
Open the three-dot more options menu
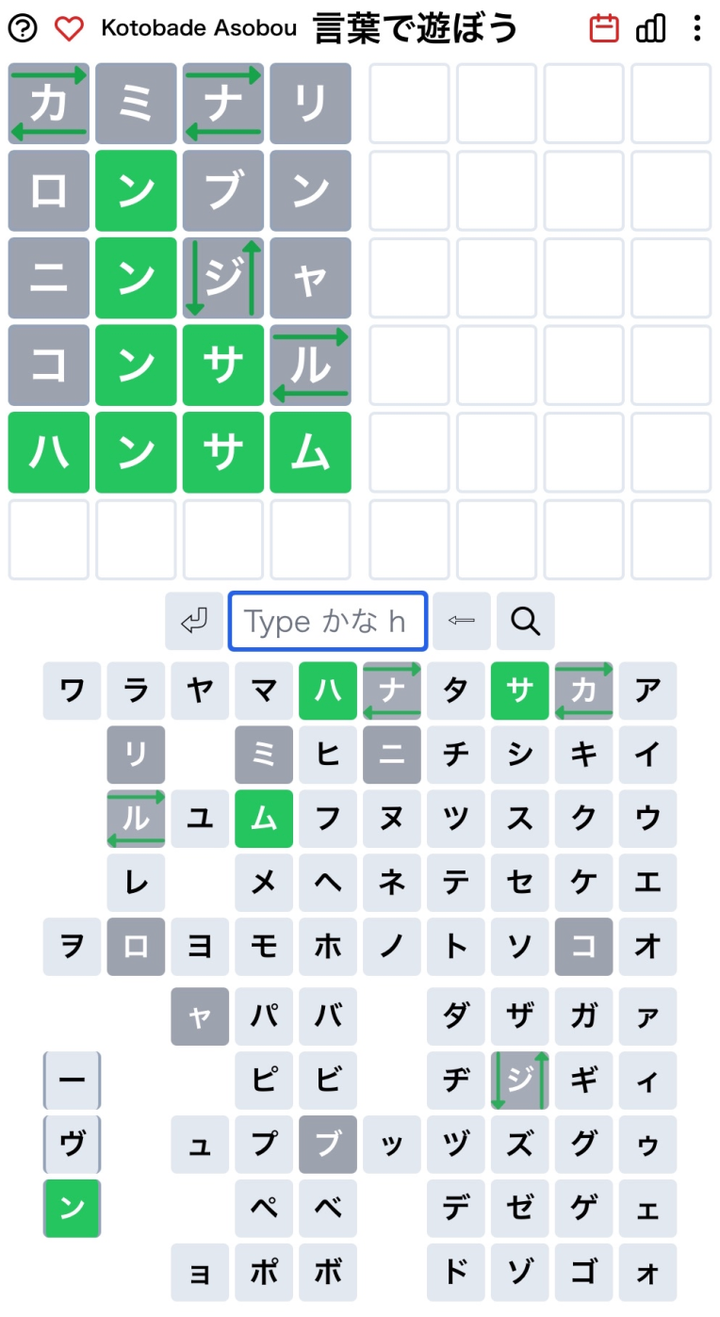[697, 29]
